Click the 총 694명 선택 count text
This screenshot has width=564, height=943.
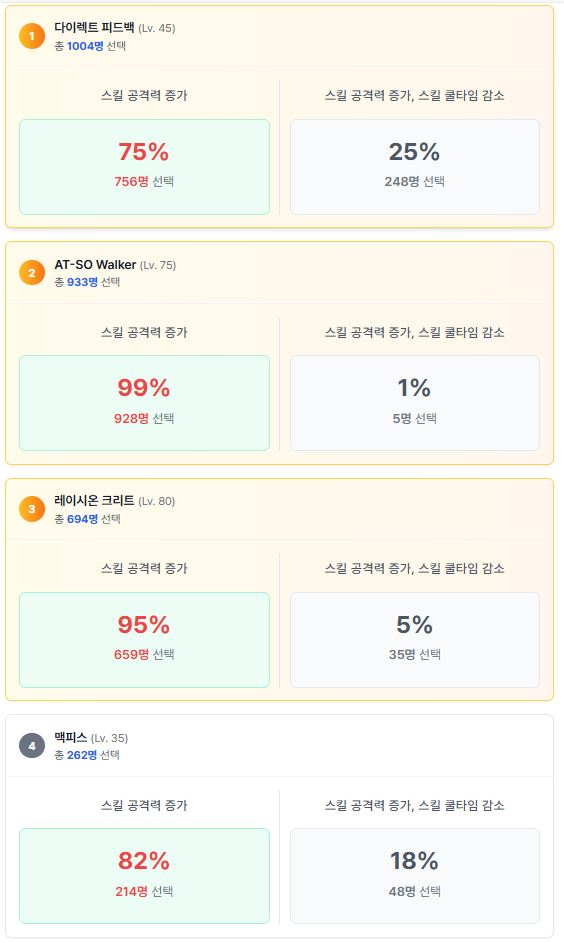(x=88, y=518)
